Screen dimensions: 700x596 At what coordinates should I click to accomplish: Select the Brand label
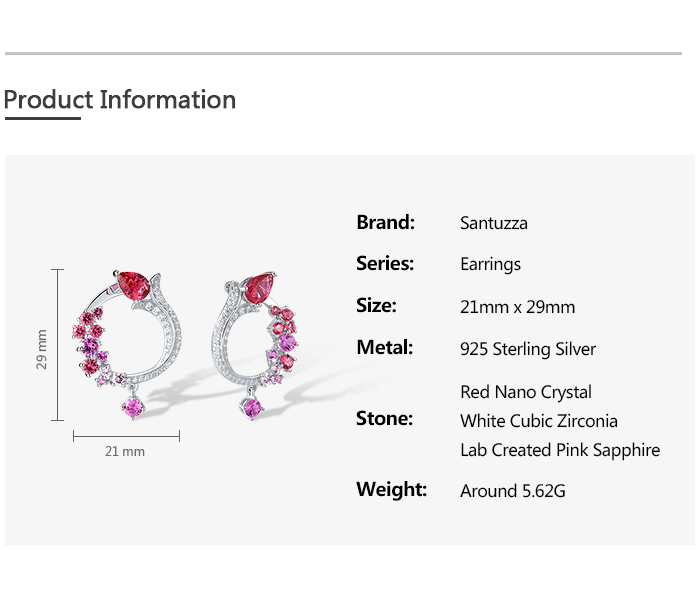tap(385, 222)
